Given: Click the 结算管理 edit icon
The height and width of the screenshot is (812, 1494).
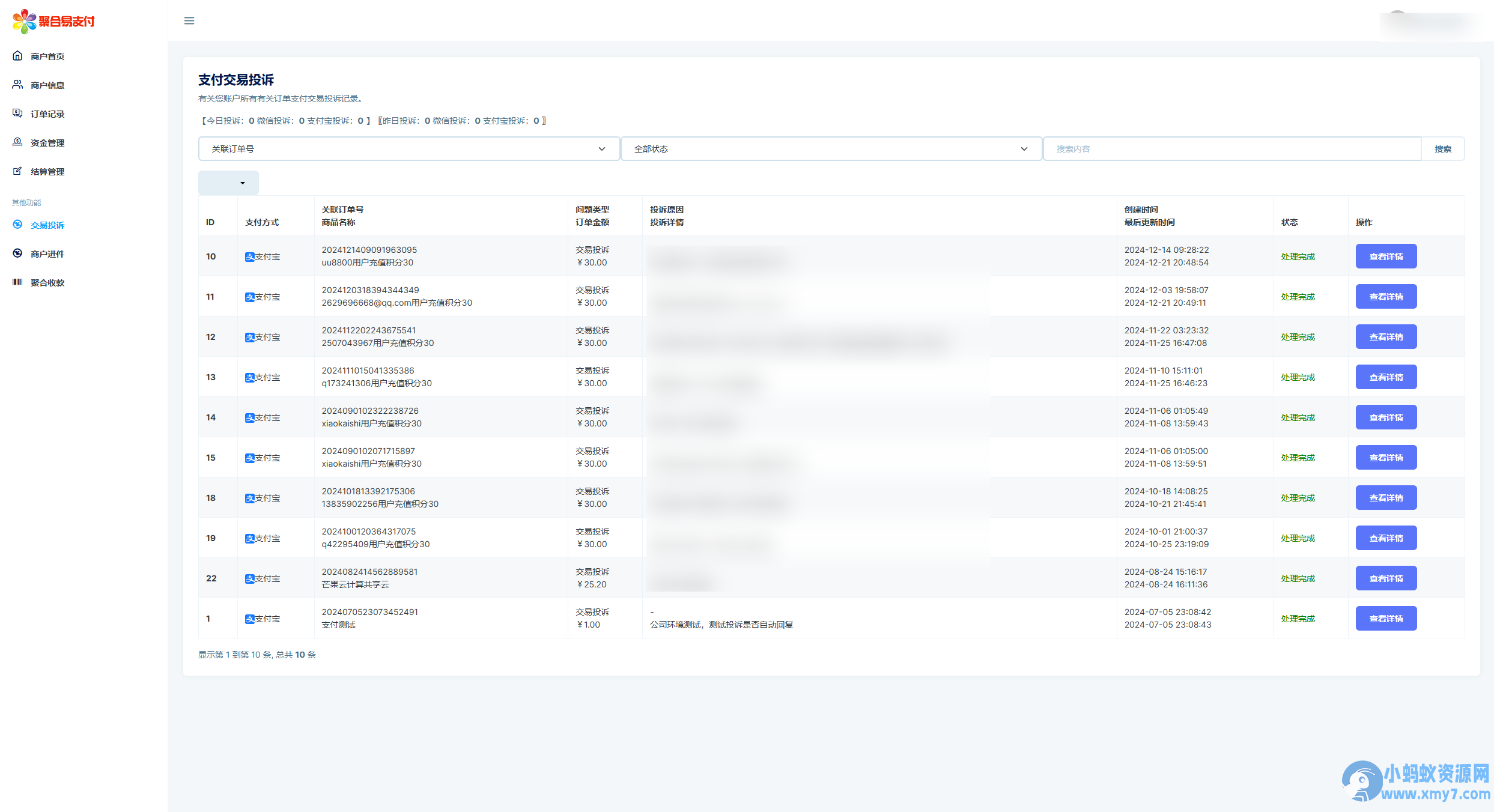Looking at the screenshot, I should [17, 171].
